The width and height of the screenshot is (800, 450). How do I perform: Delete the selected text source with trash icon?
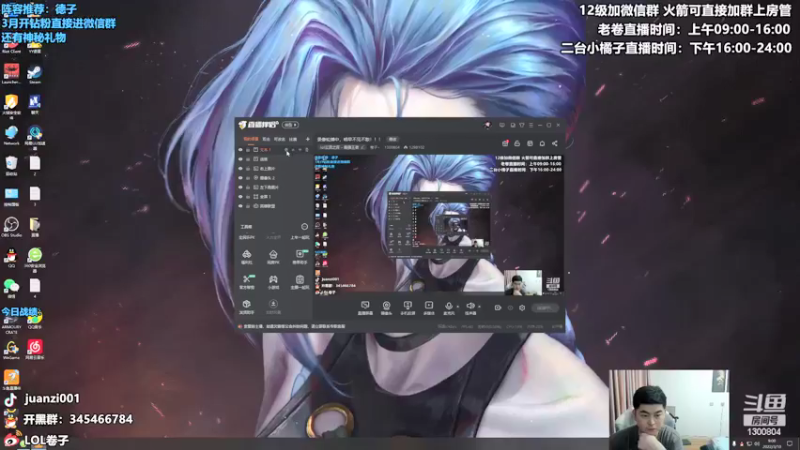307,150
